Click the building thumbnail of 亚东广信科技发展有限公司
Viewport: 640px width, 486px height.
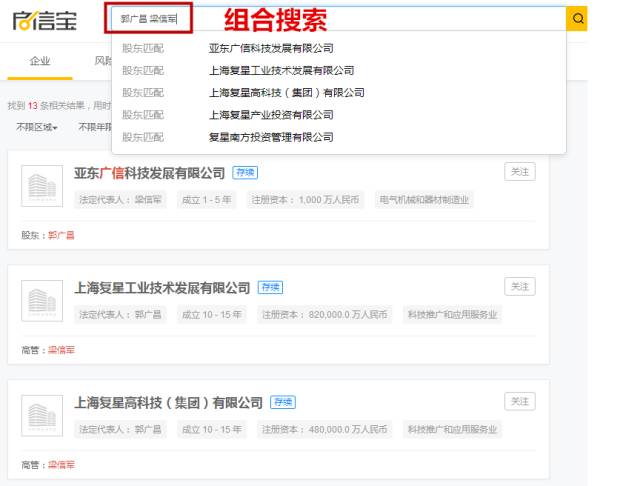coord(42,186)
